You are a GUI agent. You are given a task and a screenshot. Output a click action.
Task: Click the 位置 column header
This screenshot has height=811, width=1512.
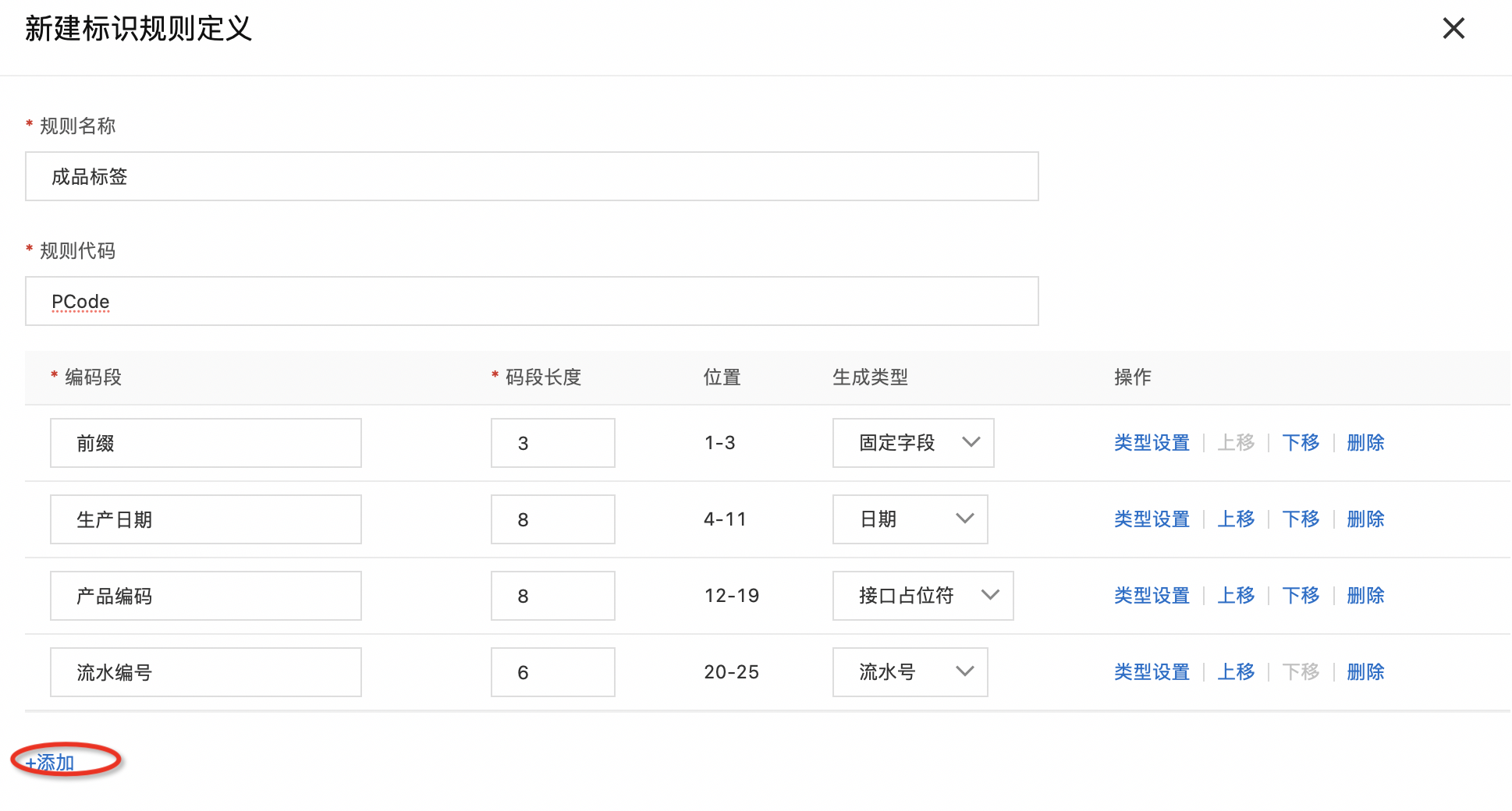pyautogui.click(x=722, y=377)
